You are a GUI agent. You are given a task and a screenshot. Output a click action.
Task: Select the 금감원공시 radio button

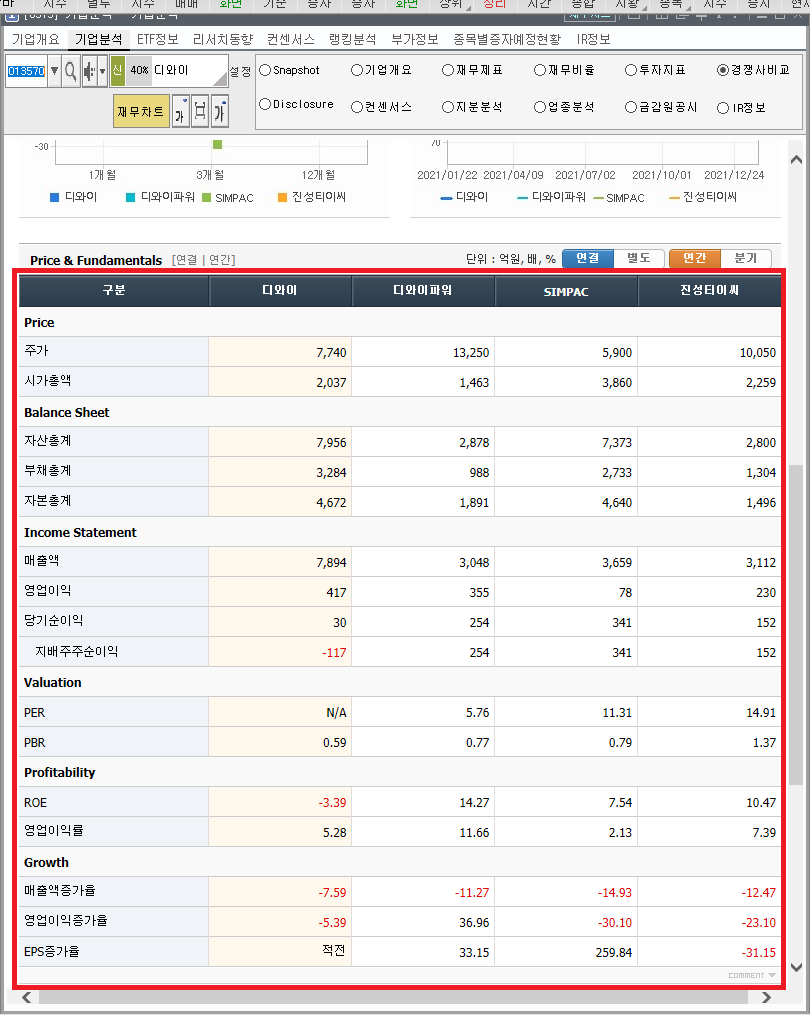(x=631, y=107)
